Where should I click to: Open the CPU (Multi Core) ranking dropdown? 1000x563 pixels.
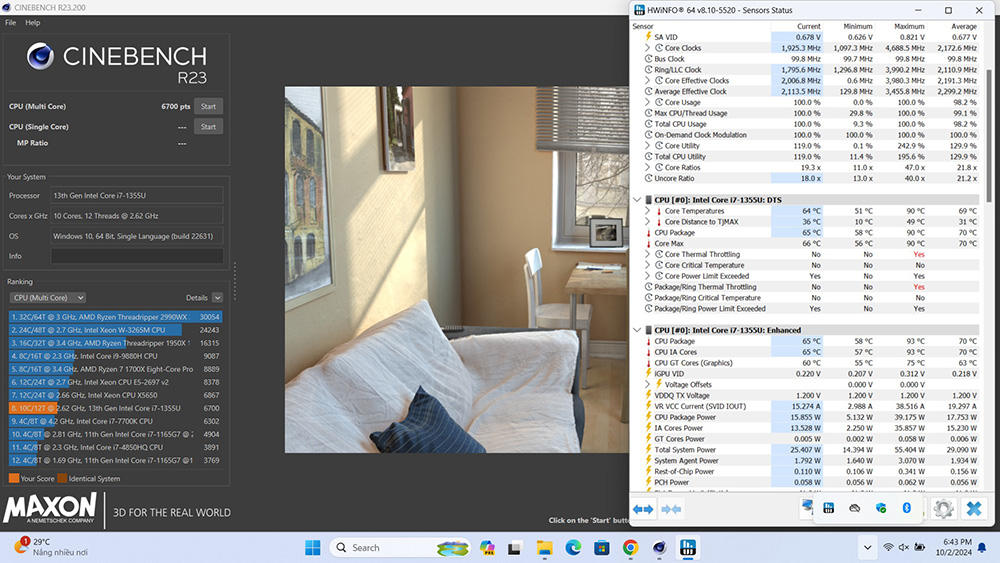pyautogui.click(x=48, y=298)
